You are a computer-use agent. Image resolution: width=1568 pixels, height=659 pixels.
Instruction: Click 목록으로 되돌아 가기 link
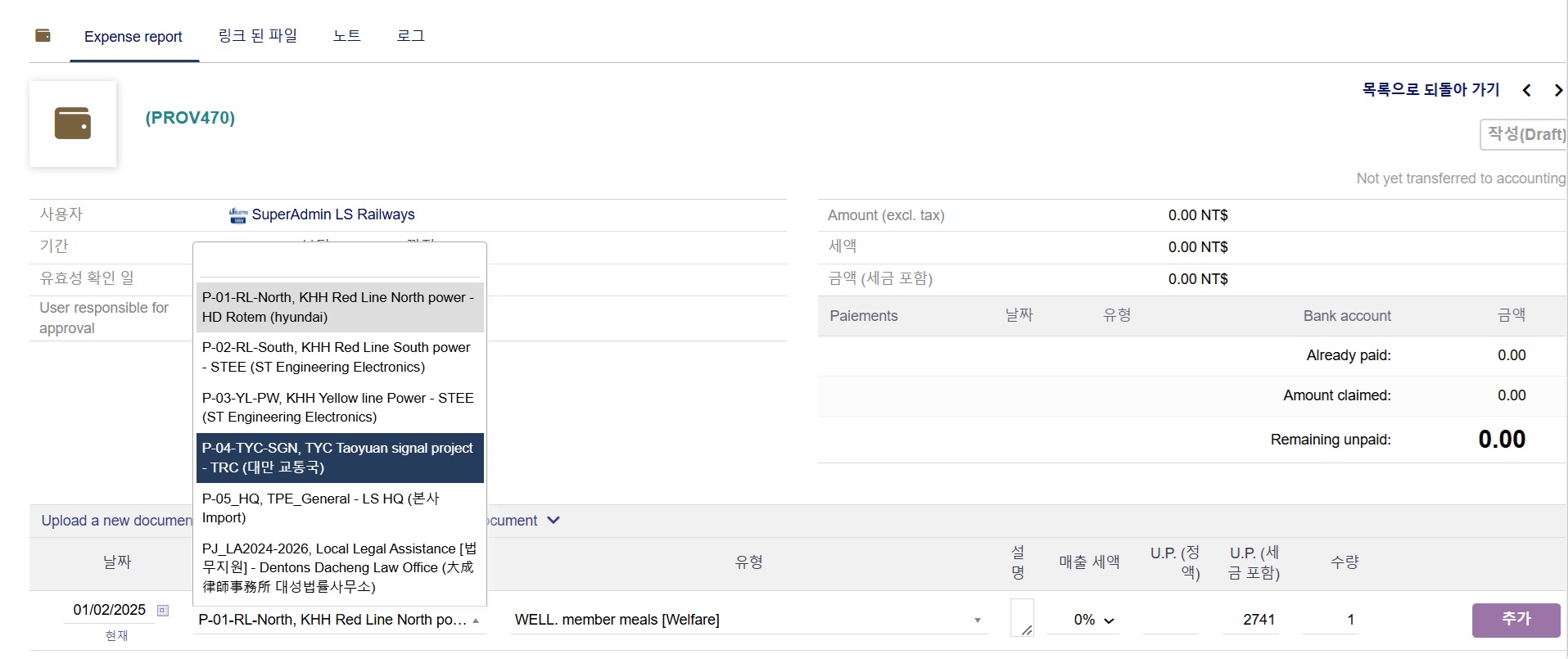pos(1430,90)
